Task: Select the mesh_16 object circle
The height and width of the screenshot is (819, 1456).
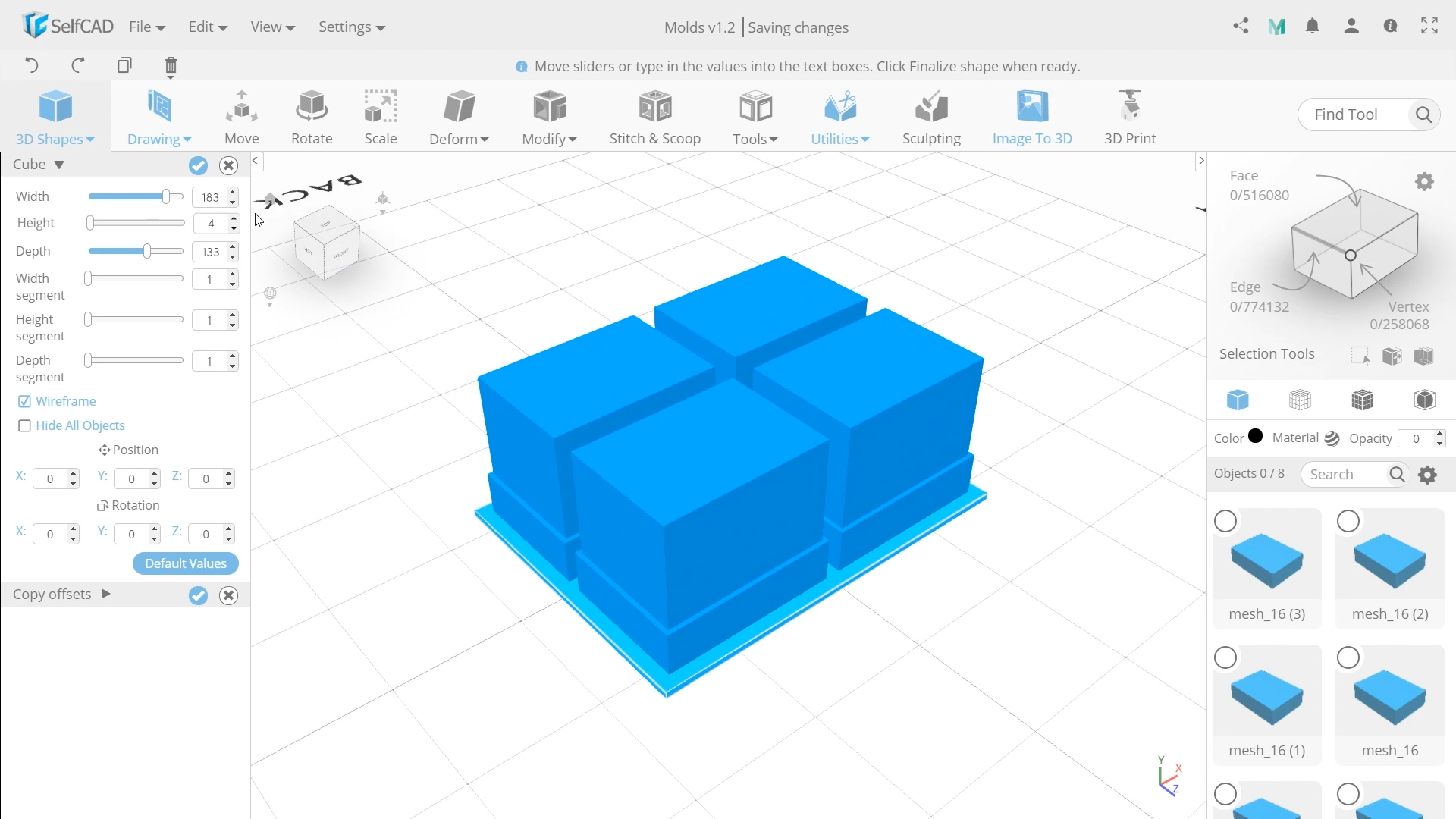Action: (x=1348, y=657)
